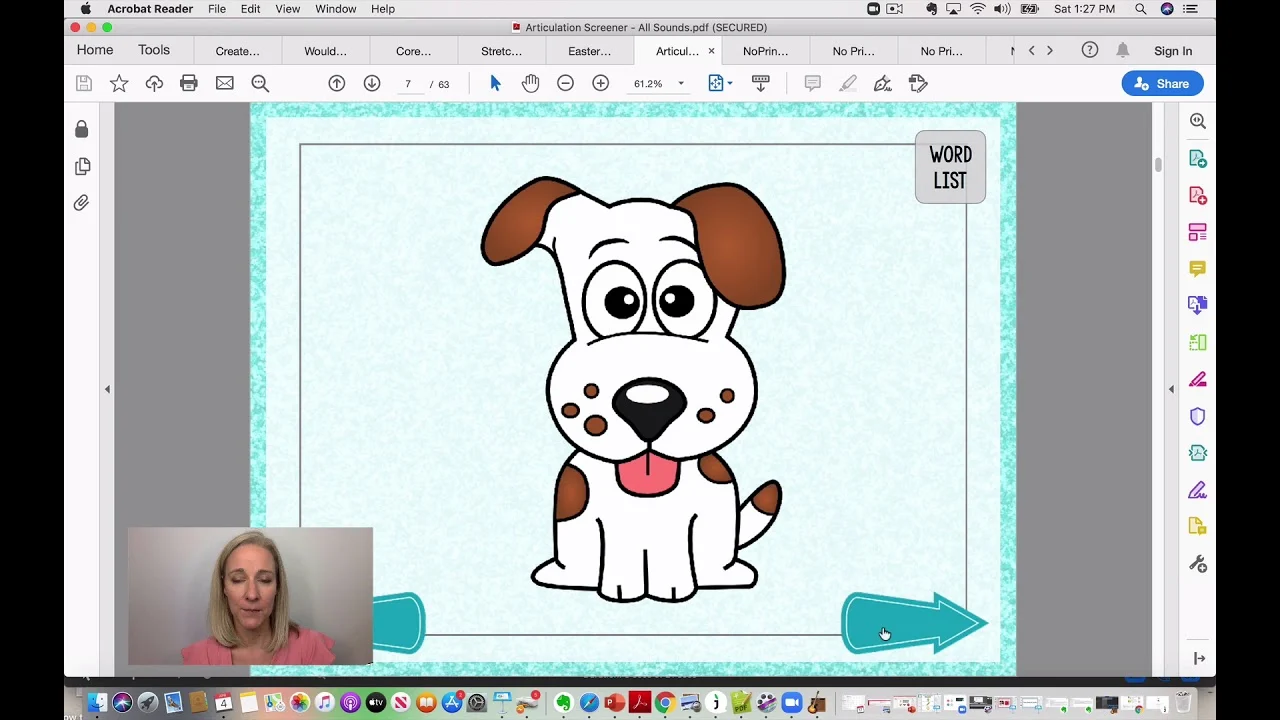Image resolution: width=1280 pixels, height=720 pixels.
Task: Click the cloud upload icon
Action: [x=154, y=84]
